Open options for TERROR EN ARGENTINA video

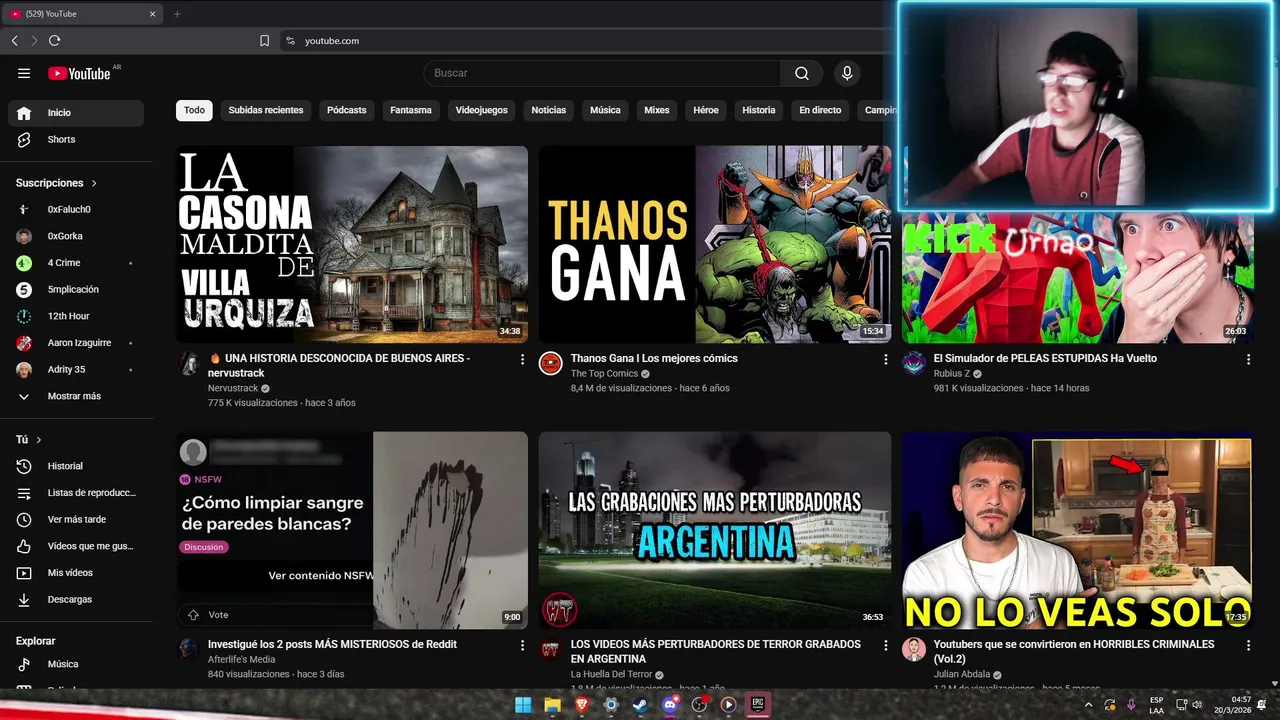tap(885, 645)
